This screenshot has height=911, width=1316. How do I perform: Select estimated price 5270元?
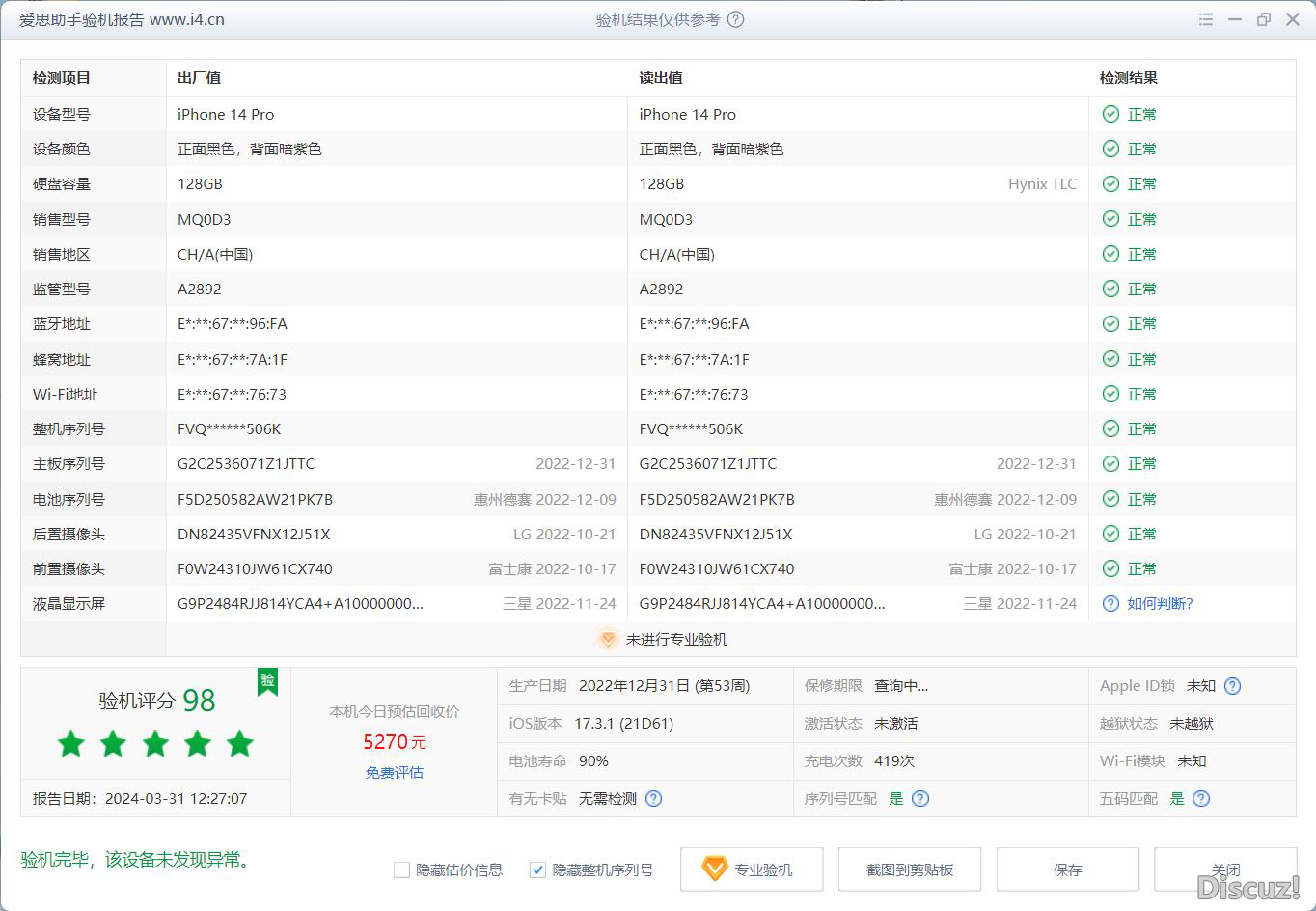[395, 742]
